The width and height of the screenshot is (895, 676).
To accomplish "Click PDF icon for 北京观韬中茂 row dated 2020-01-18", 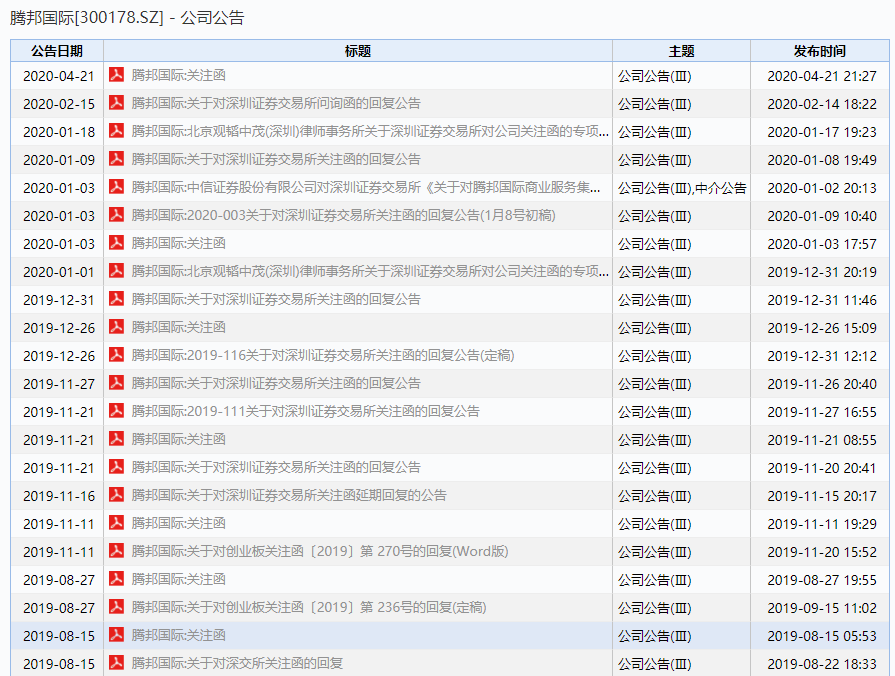I will click(116, 131).
